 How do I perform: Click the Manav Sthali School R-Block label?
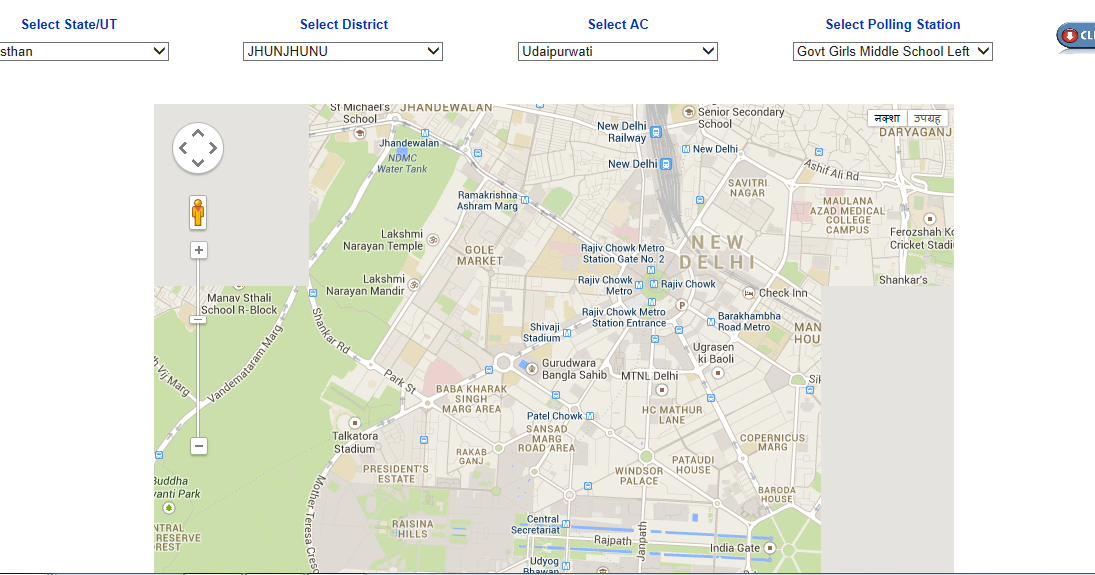pos(239,304)
